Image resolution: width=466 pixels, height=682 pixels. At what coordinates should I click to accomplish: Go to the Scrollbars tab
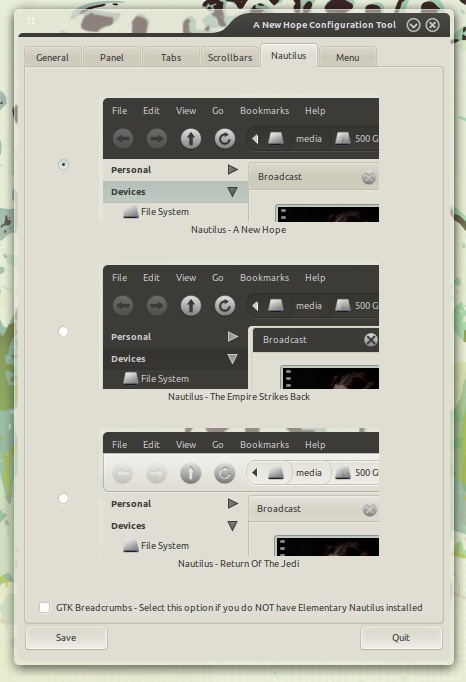tap(230, 57)
